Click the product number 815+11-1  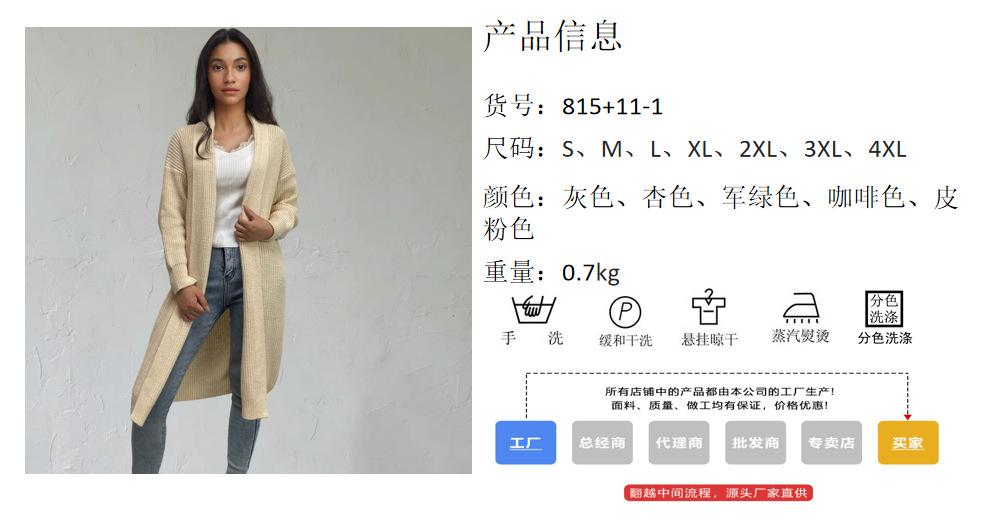pos(612,106)
